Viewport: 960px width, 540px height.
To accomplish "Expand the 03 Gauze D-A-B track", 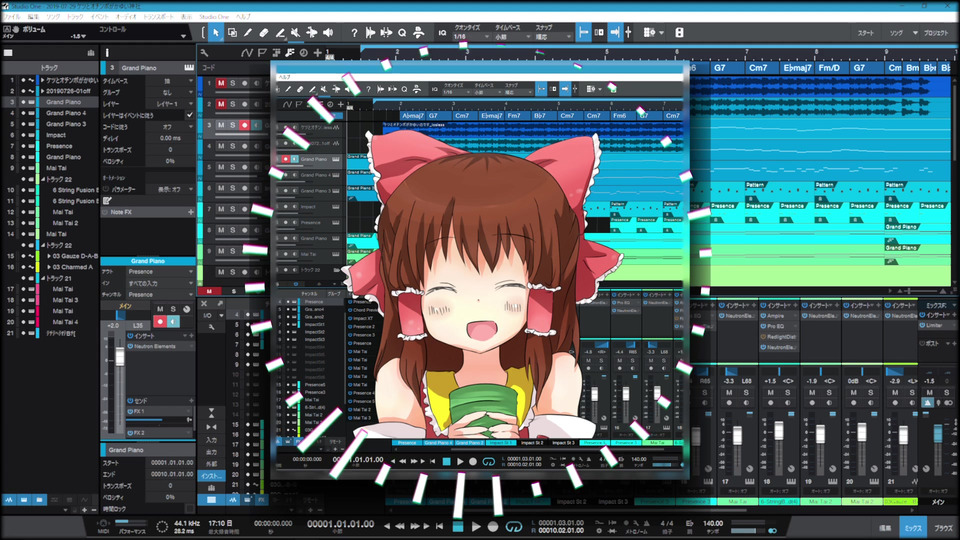I will point(50,256).
